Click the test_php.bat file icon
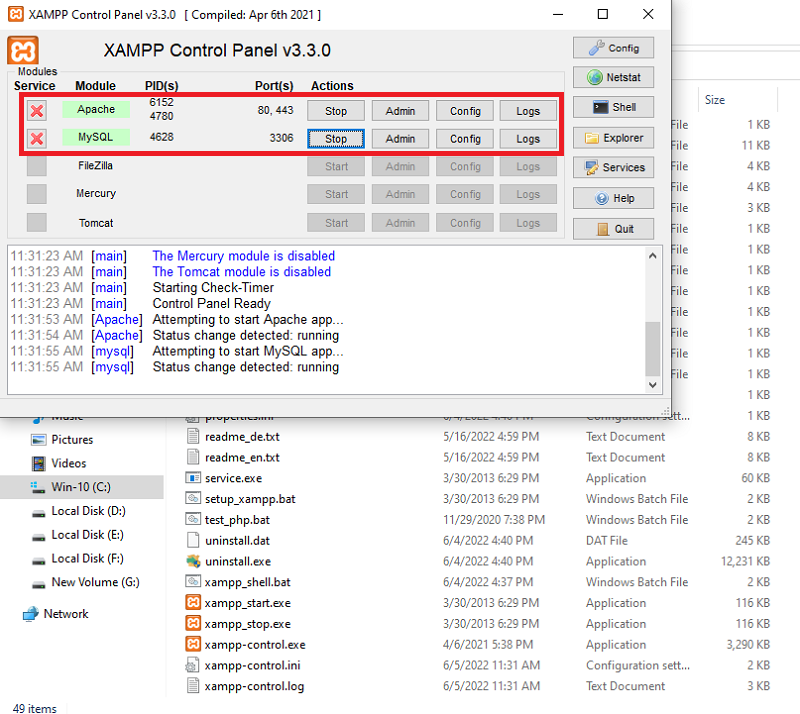This screenshot has width=800, height=714. 193,520
